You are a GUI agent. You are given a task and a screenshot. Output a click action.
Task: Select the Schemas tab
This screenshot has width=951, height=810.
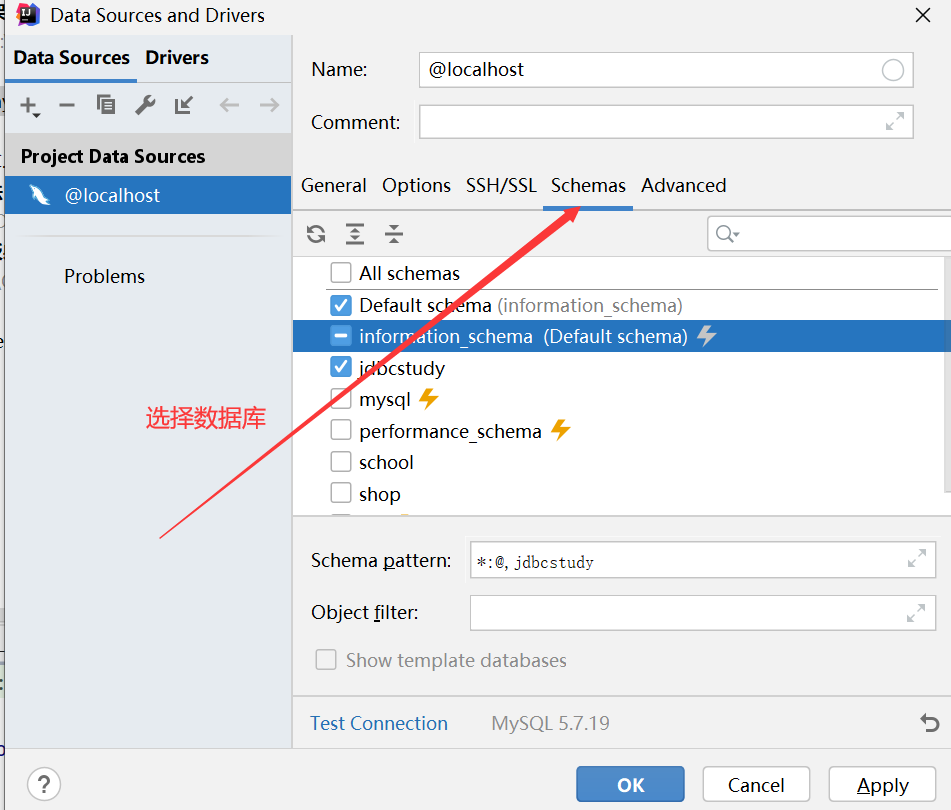click(x=588, y=186)
